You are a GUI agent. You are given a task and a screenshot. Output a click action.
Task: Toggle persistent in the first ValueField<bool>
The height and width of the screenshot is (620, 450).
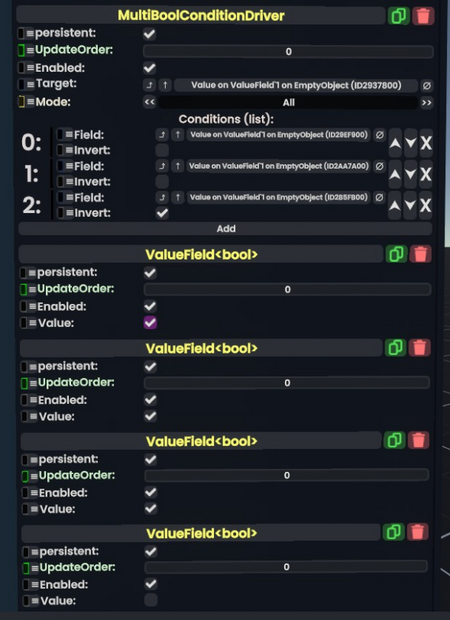click(x=150, y=273)
